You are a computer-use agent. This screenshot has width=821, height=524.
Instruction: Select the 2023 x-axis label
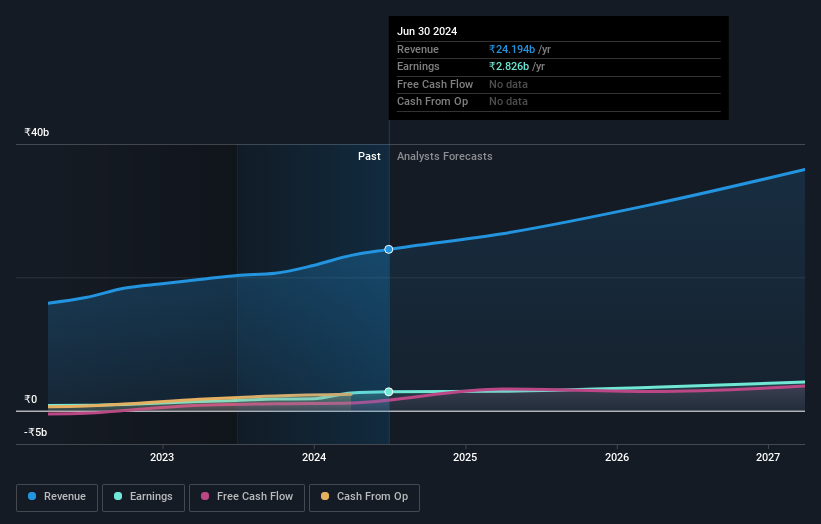(x=162, y=457)
